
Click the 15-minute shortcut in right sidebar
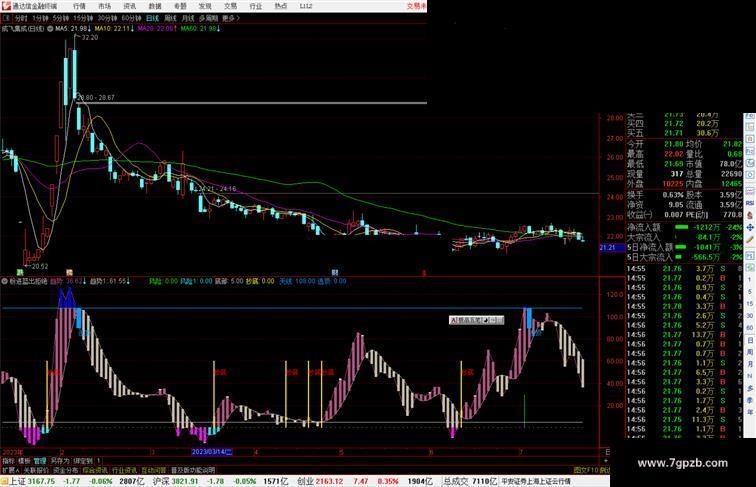(x=750, y=304)
